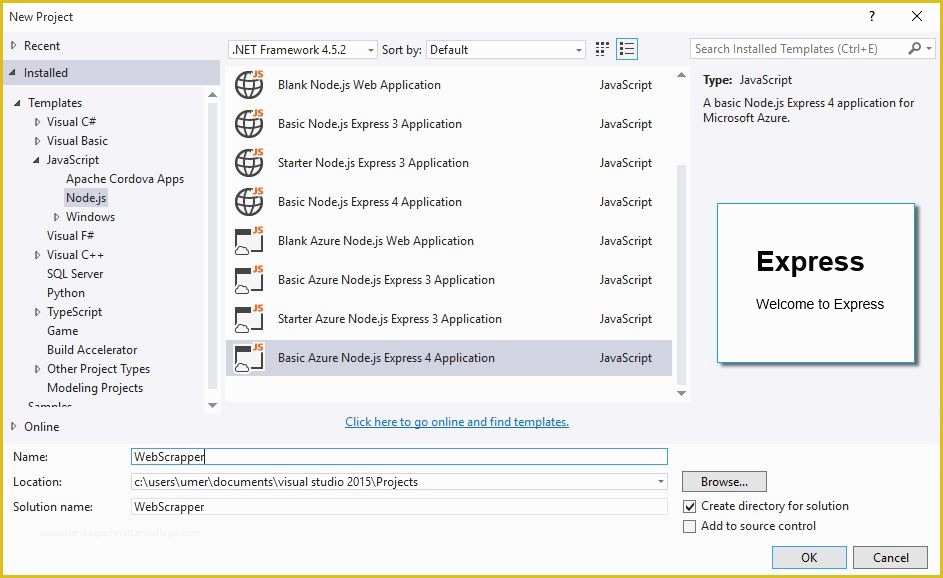This screenshot has height=578, width=943.
Task: Open the Sort by Default dropdown
Action: click(505, 49)
